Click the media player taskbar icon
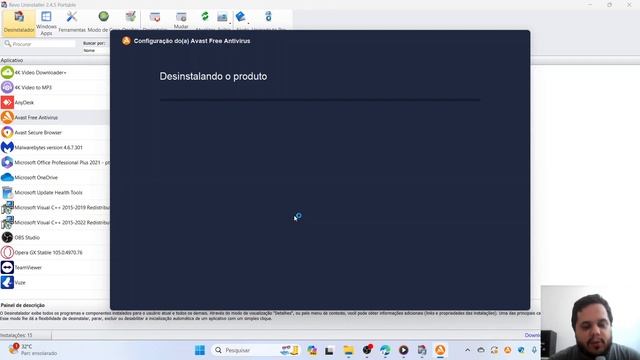 click(x=403, y=350)
